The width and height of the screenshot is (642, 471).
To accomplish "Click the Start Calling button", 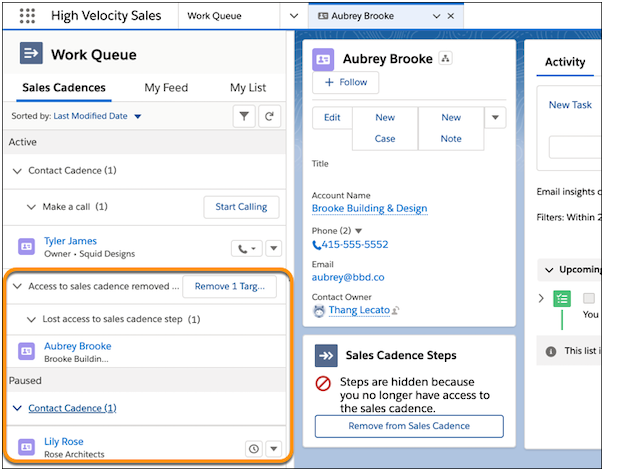I will pos(241,207).
